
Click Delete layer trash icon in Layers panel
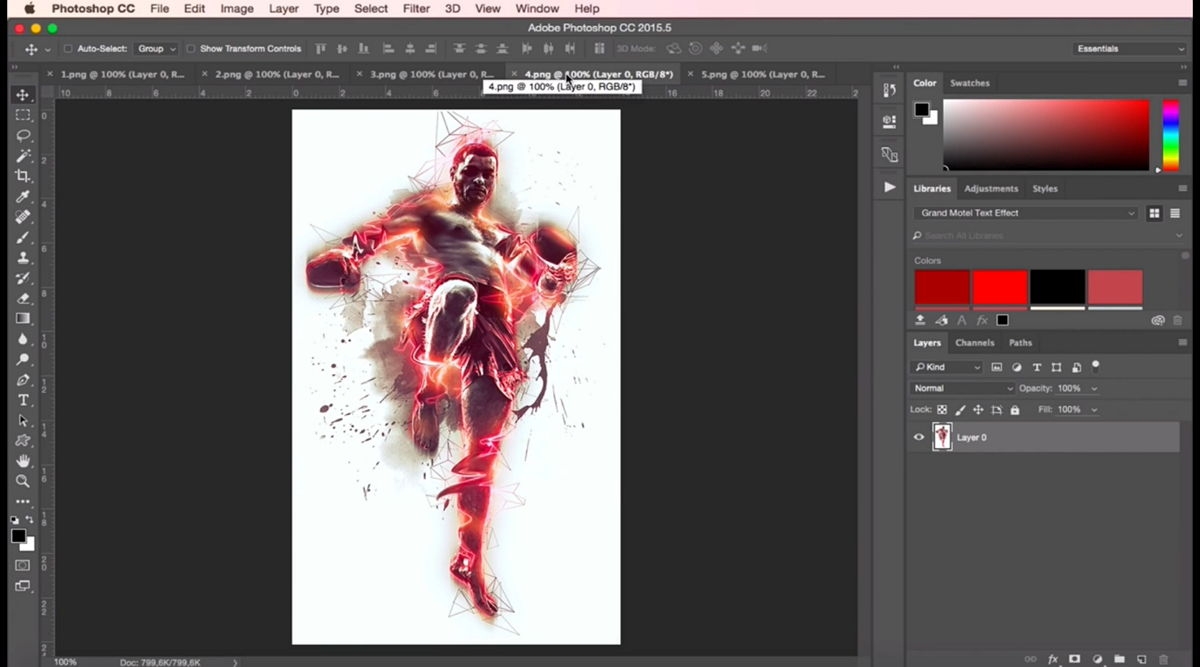tap(1163, 659)
